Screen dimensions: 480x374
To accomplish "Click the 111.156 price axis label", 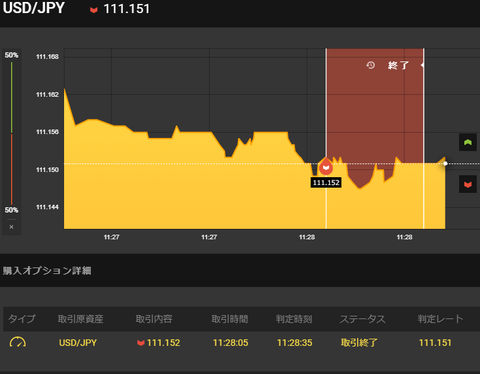I will pyautogui.click(x=47, y=132).
